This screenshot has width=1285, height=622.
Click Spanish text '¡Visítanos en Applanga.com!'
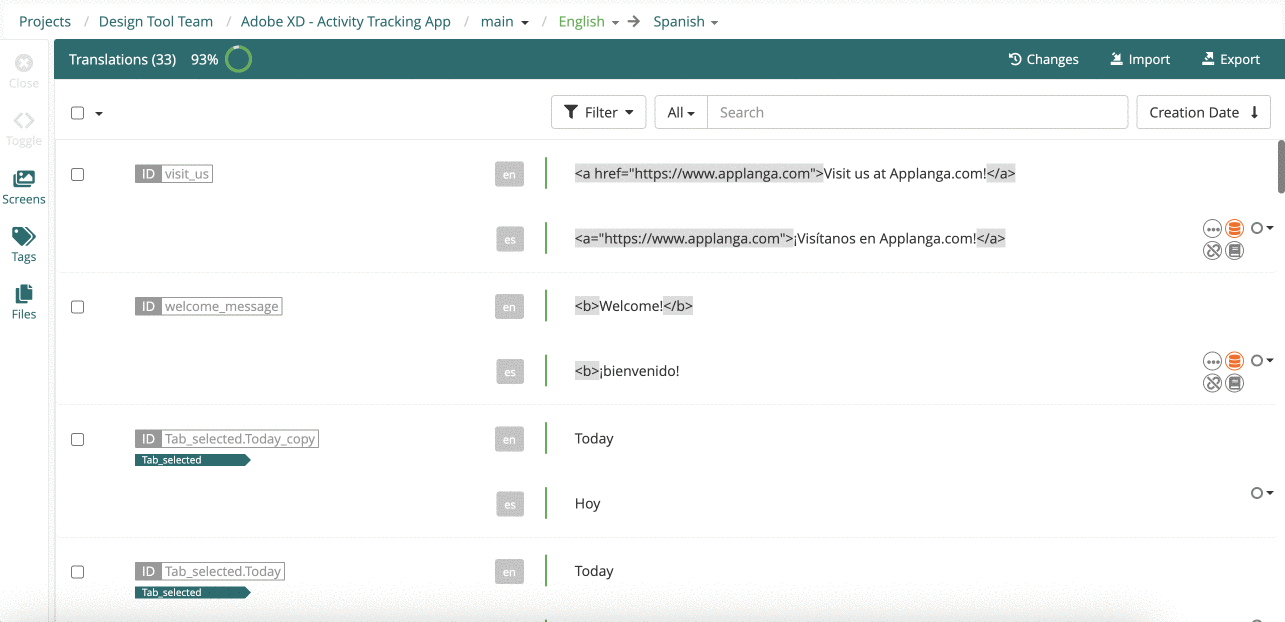885,238
